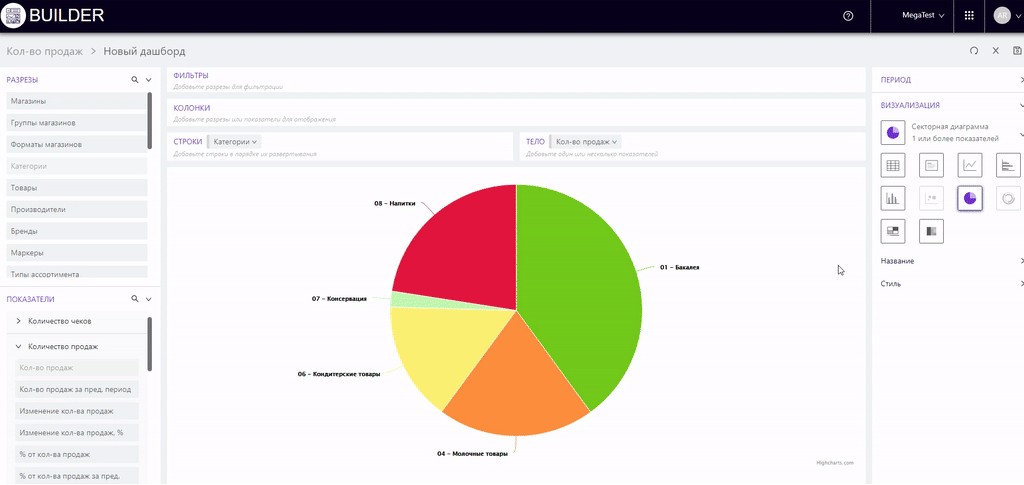The height and width of the screenshot is (485, 1024).
Task: Save the dashboard with the disk icon
Action: point(1018,51)
